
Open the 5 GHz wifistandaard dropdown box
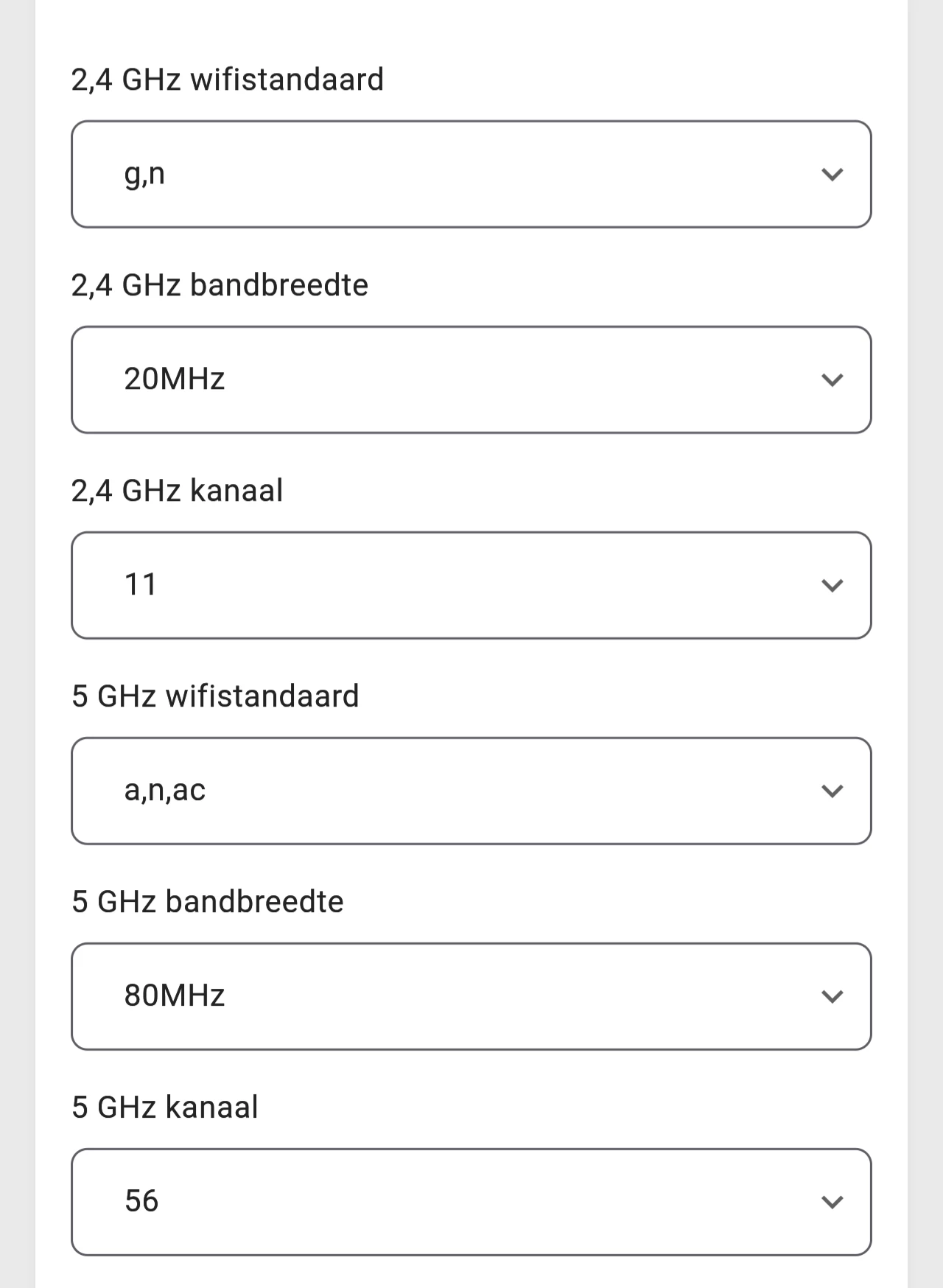click(471, 791)
